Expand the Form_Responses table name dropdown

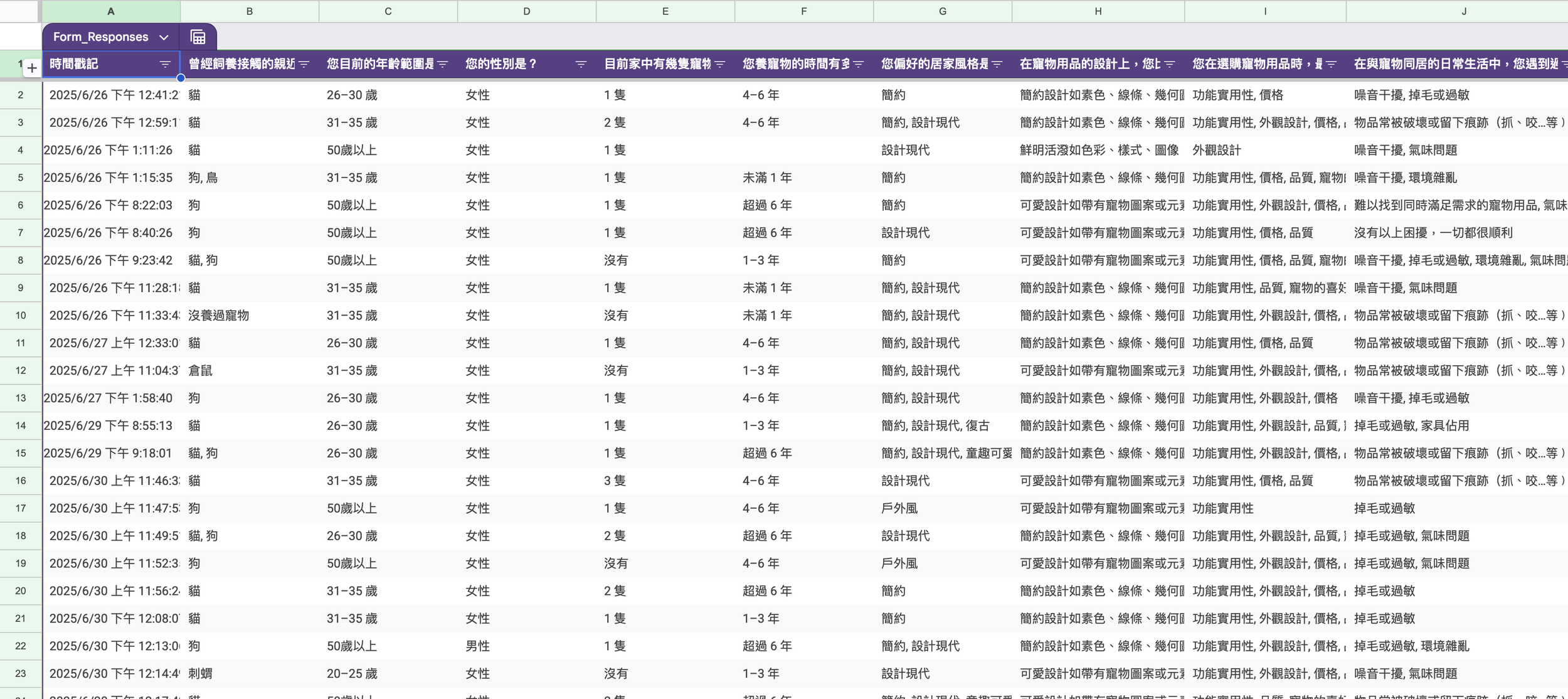click(164, 38)
